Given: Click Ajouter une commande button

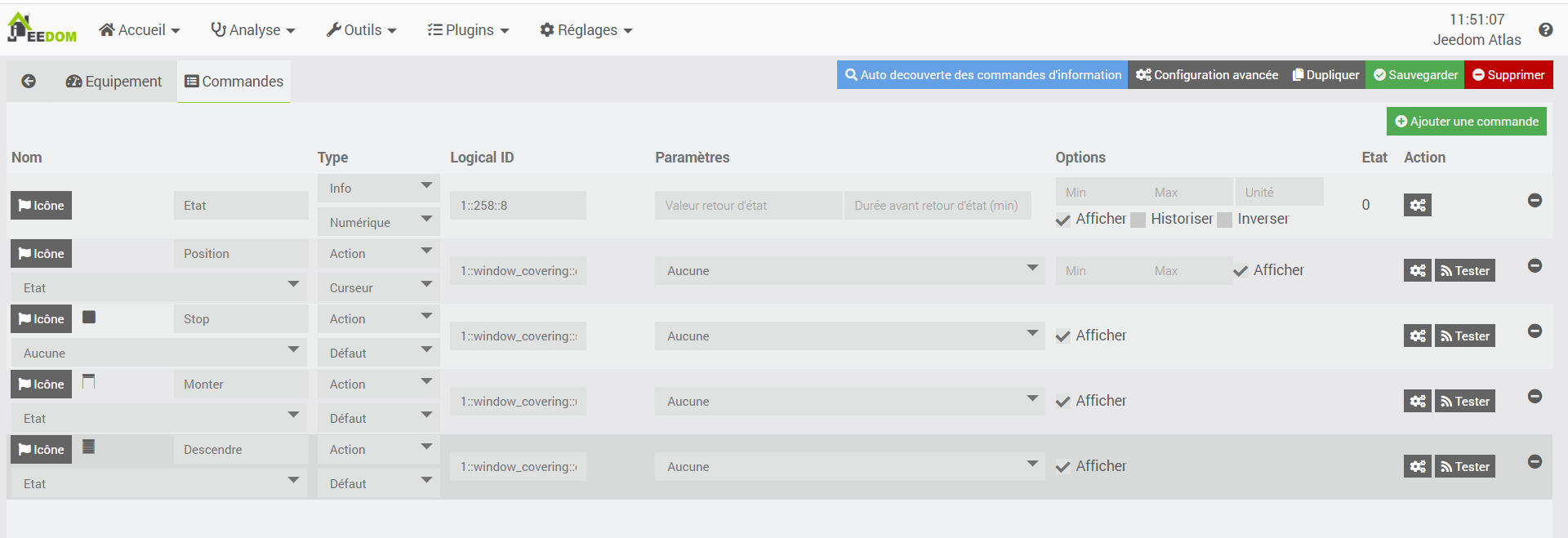Looking at the screenshot, I should 1466,122.
